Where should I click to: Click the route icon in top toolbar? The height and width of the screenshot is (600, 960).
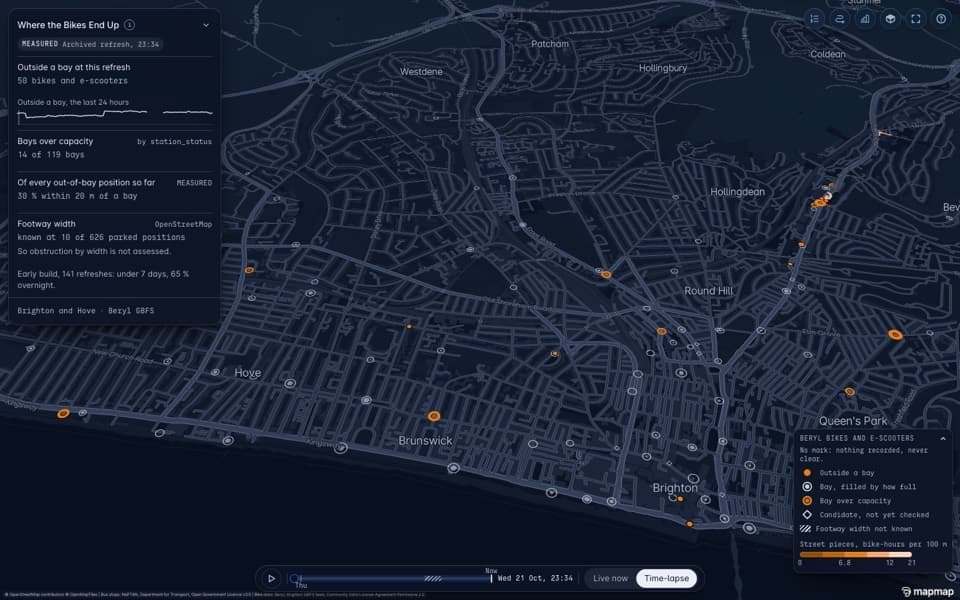(840, 19)
